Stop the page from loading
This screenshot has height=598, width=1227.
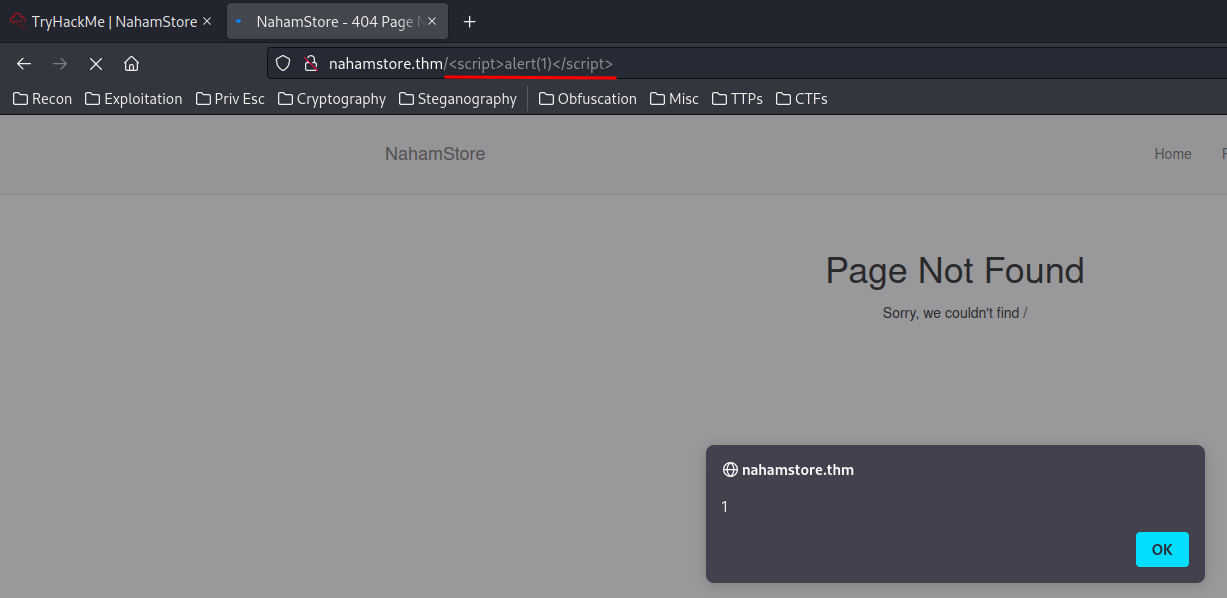pos(96,63)
